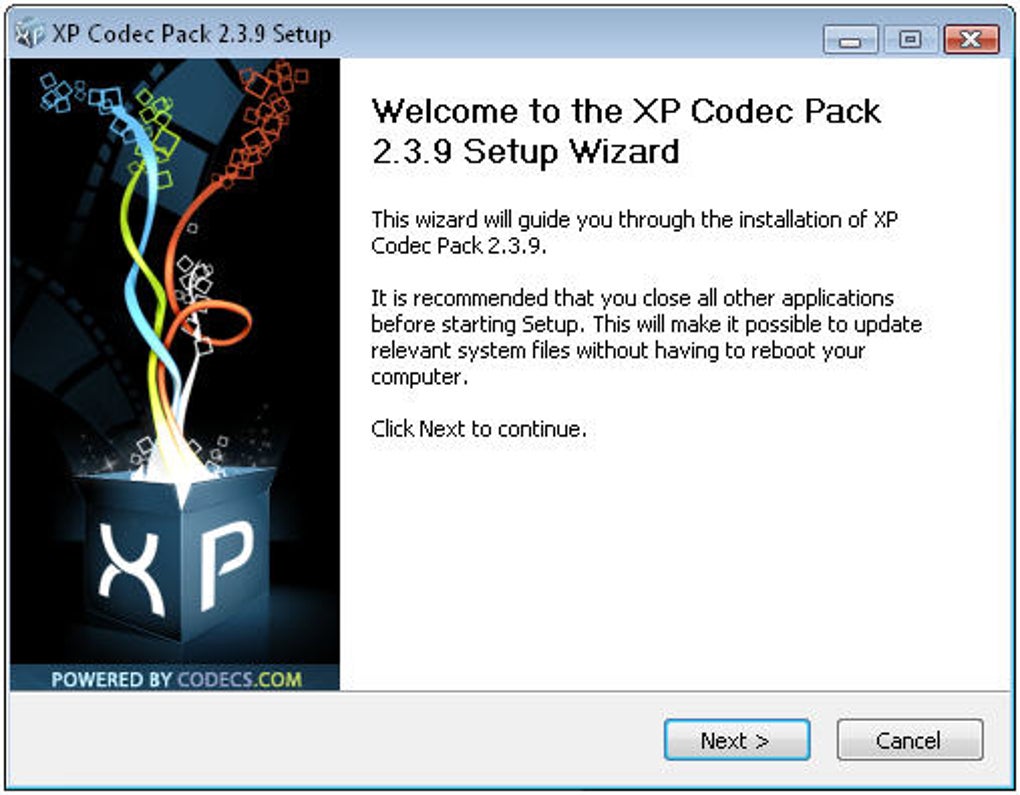Click the 'It is recommended that you close' paragraph
This screenshot has width=1020, height=795.
646,337
